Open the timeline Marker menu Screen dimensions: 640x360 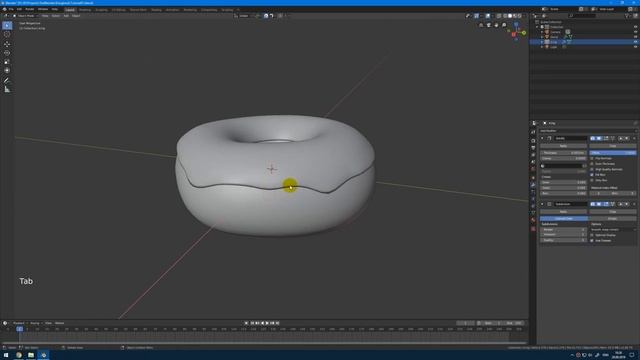point(60,323)
